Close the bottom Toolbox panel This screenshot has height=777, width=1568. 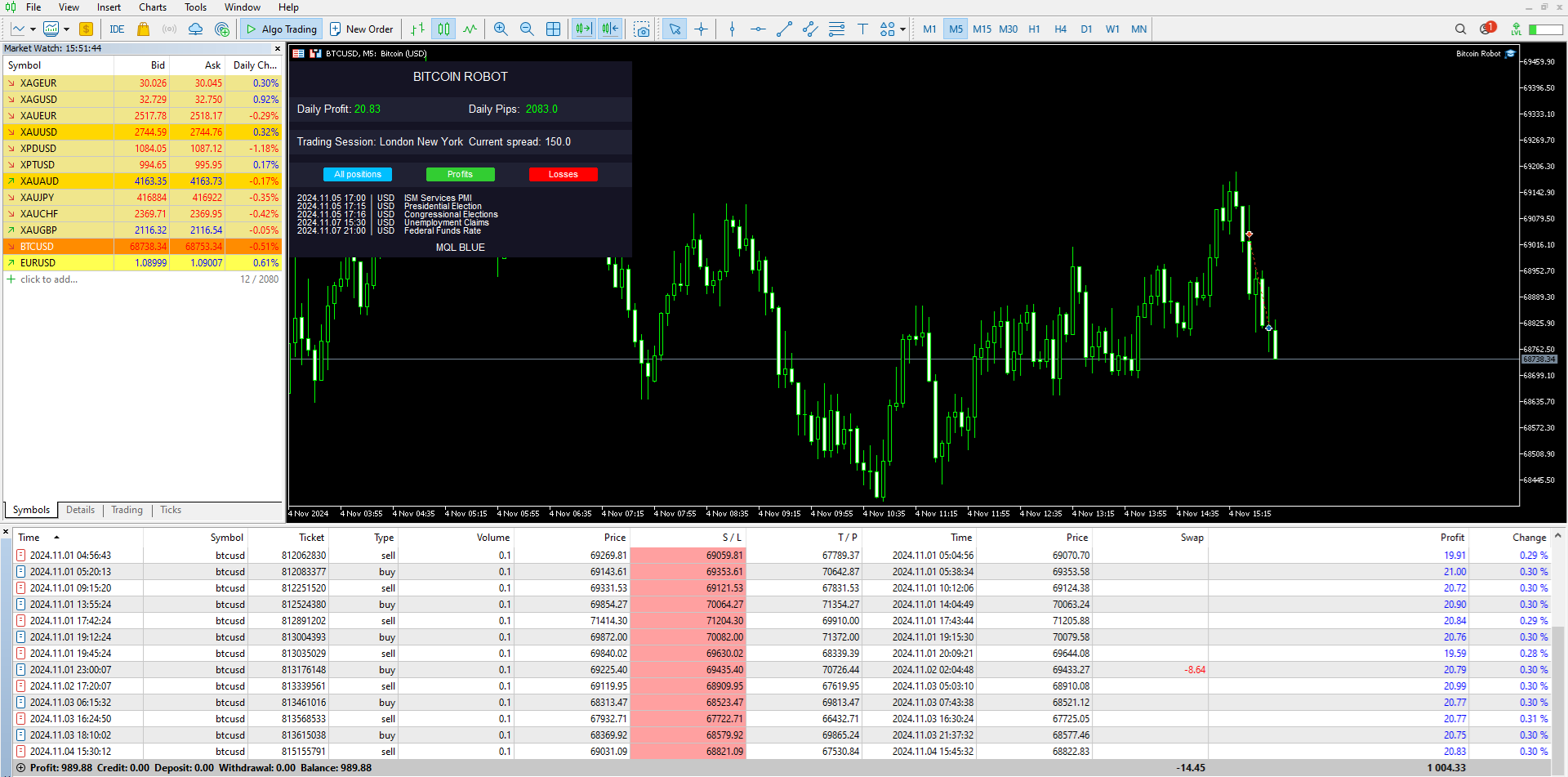pyautogui.click(x=6, y=532)
